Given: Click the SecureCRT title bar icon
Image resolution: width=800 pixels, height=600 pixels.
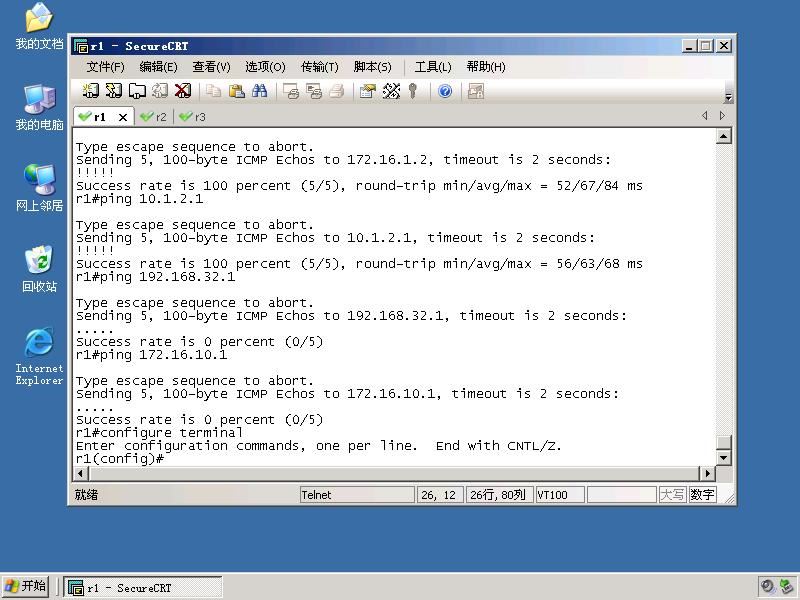Looking at the screenshot, I should pyautogui.click(x=81, y=46).
